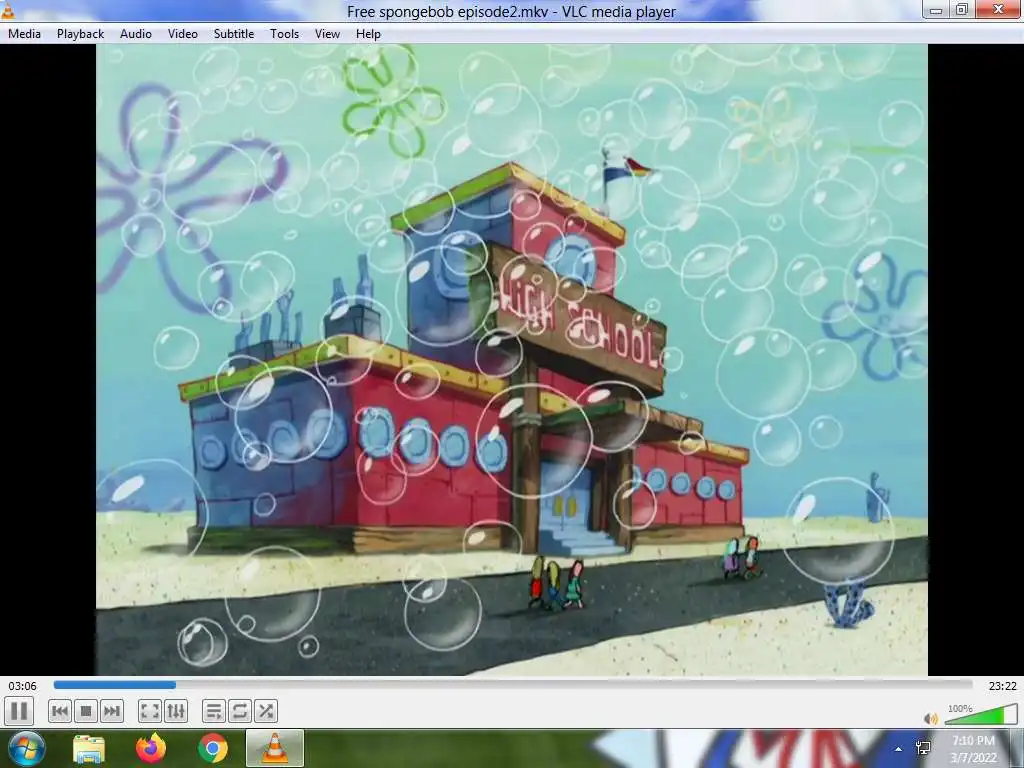Open the Subtitle menu
The height and width of the screenshot is (768, 1024).
(x=234, y=34)
